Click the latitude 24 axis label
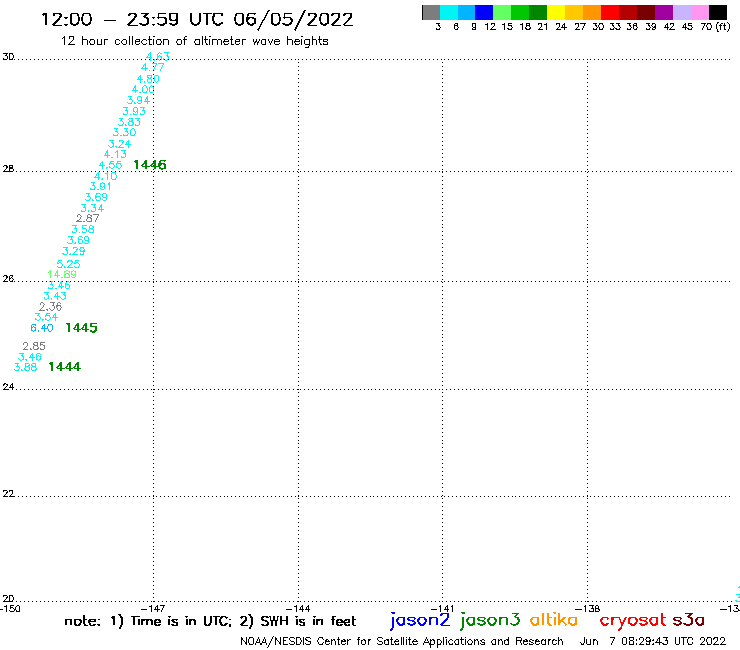Image resolution: width=740 pixels, height=650 pixels. [x=8, y=387]
